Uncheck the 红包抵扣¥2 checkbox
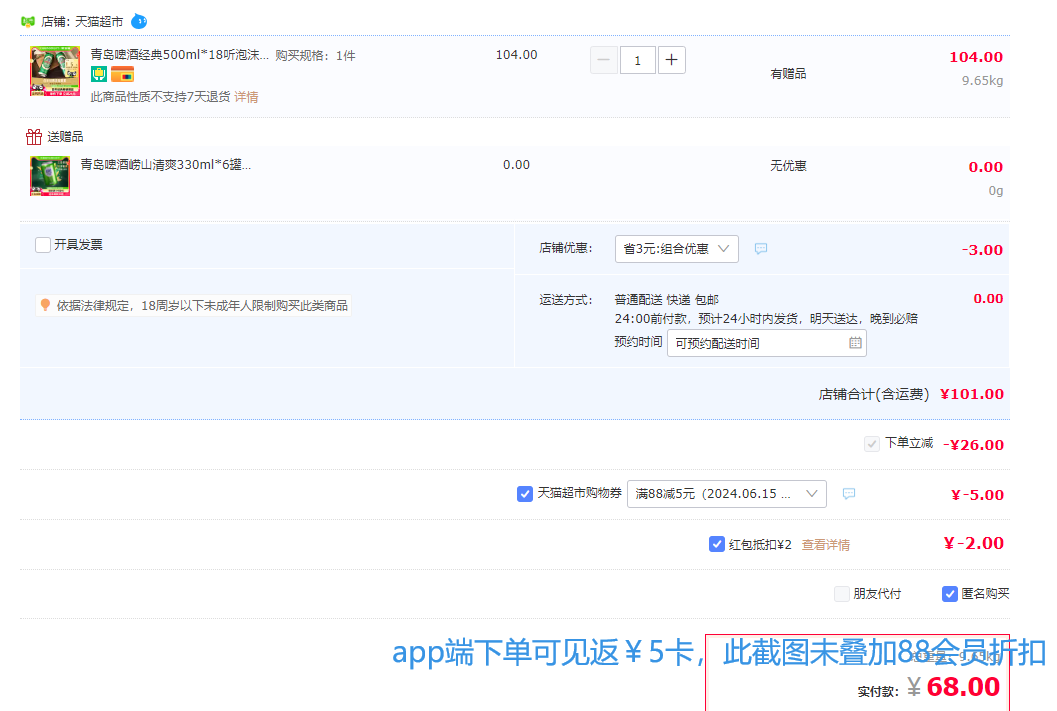 [717, 544]
